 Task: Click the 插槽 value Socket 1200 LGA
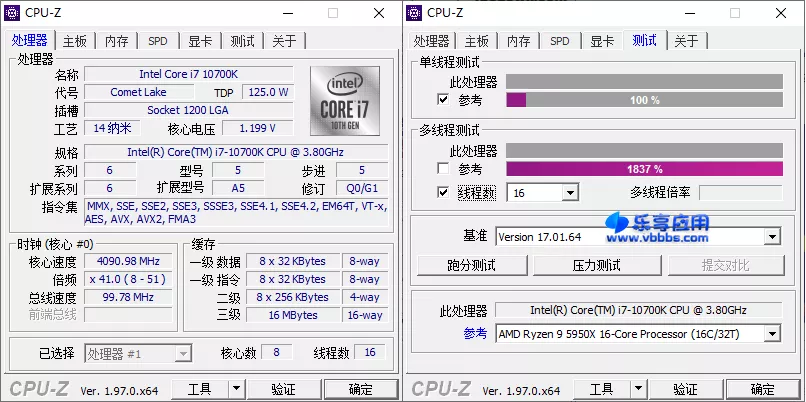pyautogui.click(x=189, y=110)
